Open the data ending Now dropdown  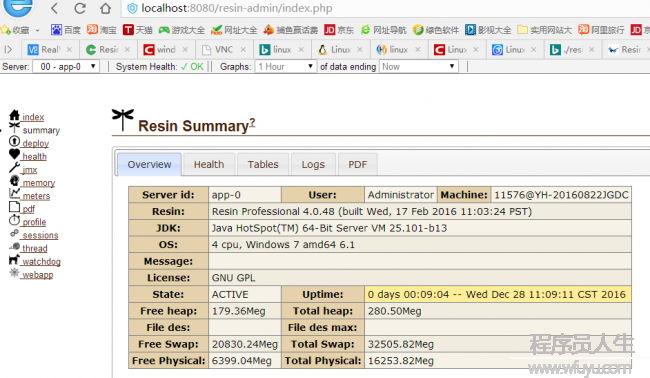pyautogui.click(x=419, y=67)
